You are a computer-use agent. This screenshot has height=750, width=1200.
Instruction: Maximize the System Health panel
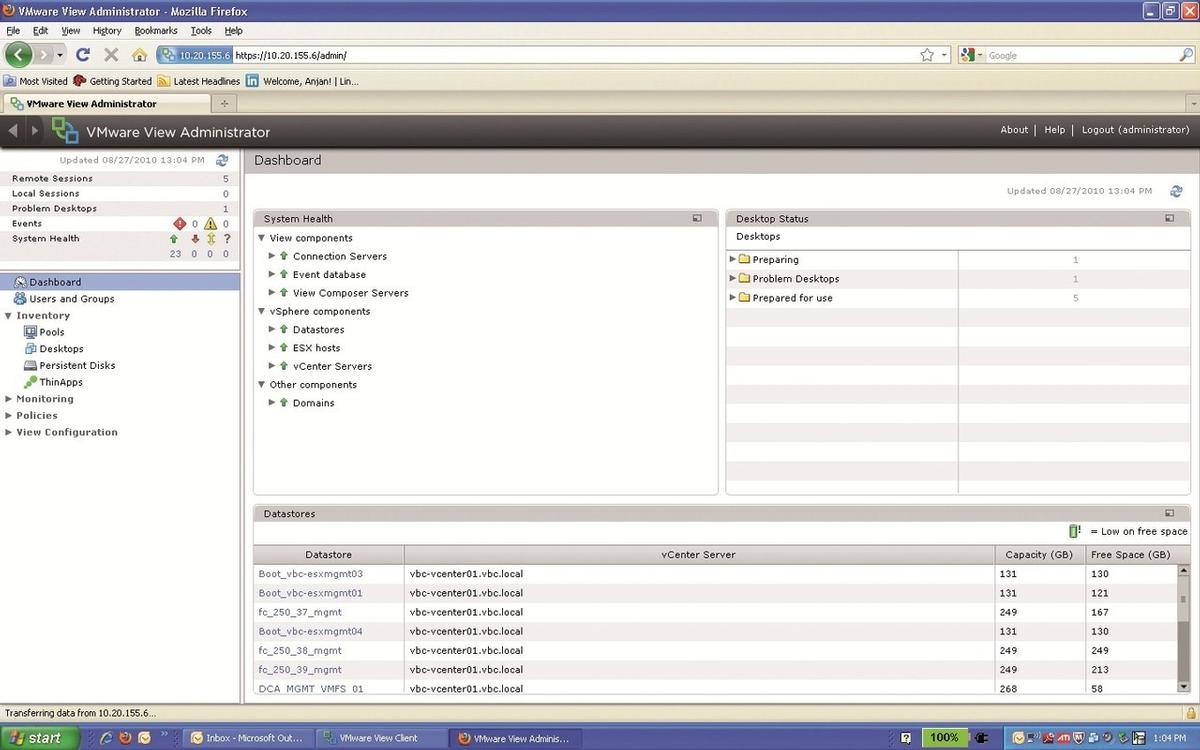point(697,218)
